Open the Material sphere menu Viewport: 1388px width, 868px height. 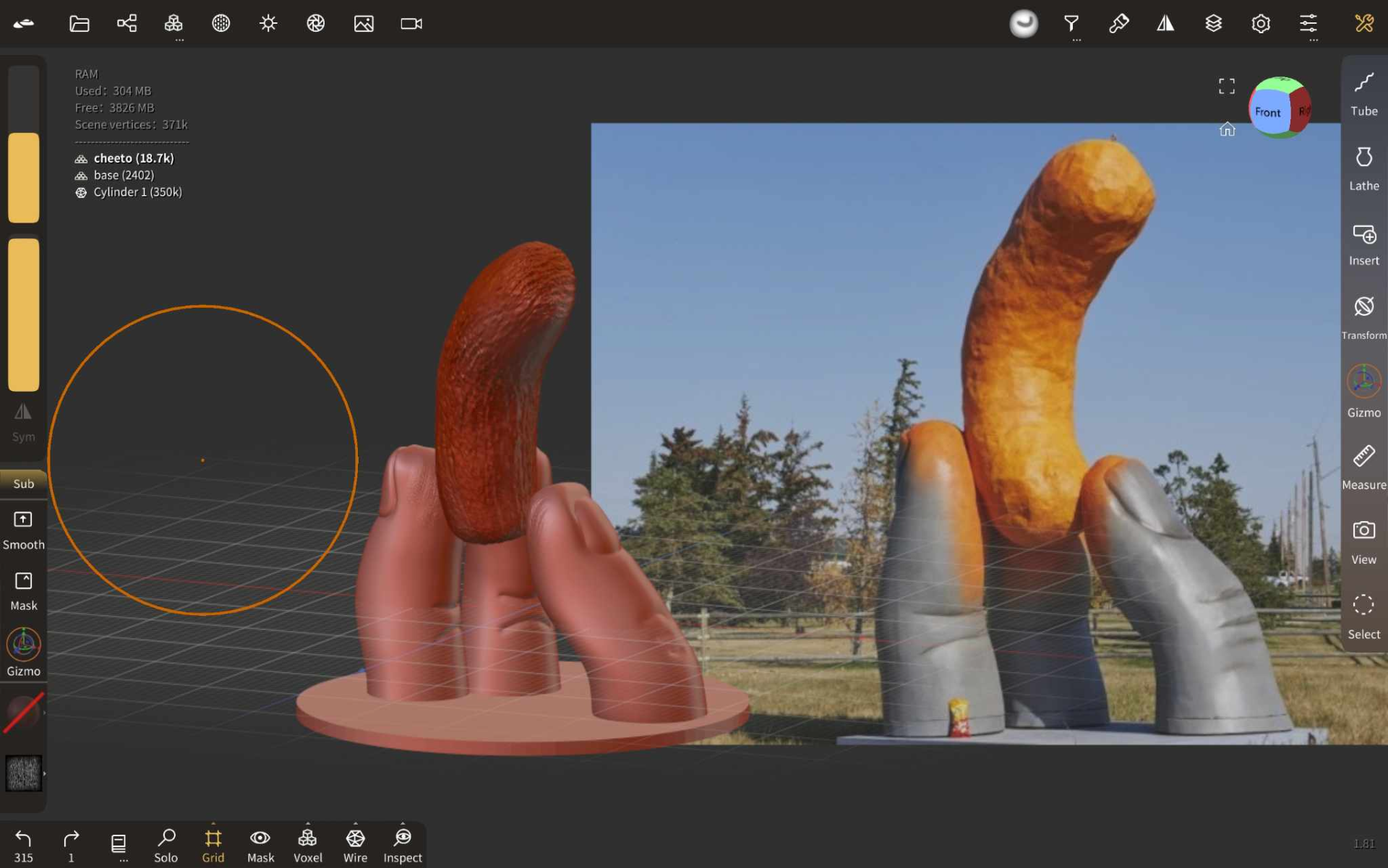[220, 24]
